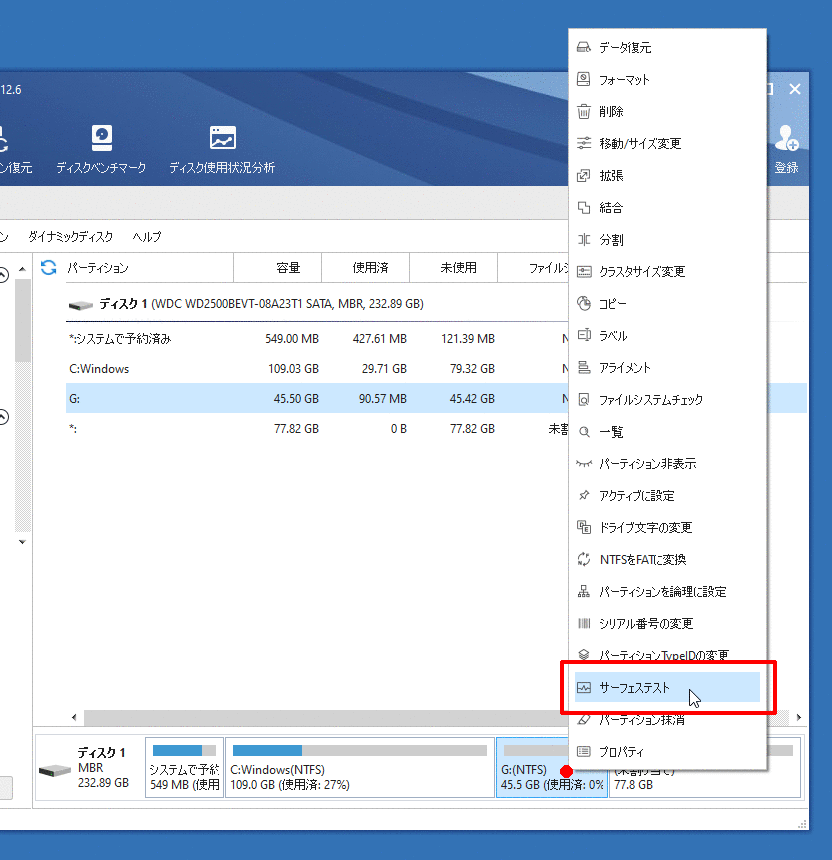The image size is (832, 860).
Task: Click the refresh icon beside パーティション header
Action: point(48,268)
